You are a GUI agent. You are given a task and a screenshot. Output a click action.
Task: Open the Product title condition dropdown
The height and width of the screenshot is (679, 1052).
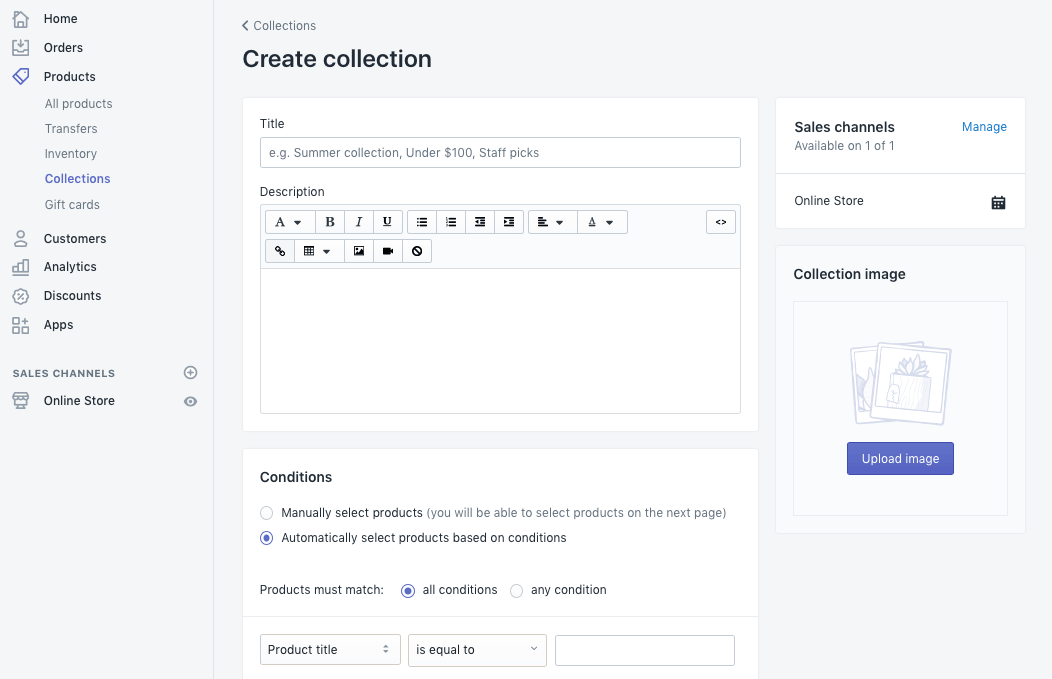click(330, 650)
